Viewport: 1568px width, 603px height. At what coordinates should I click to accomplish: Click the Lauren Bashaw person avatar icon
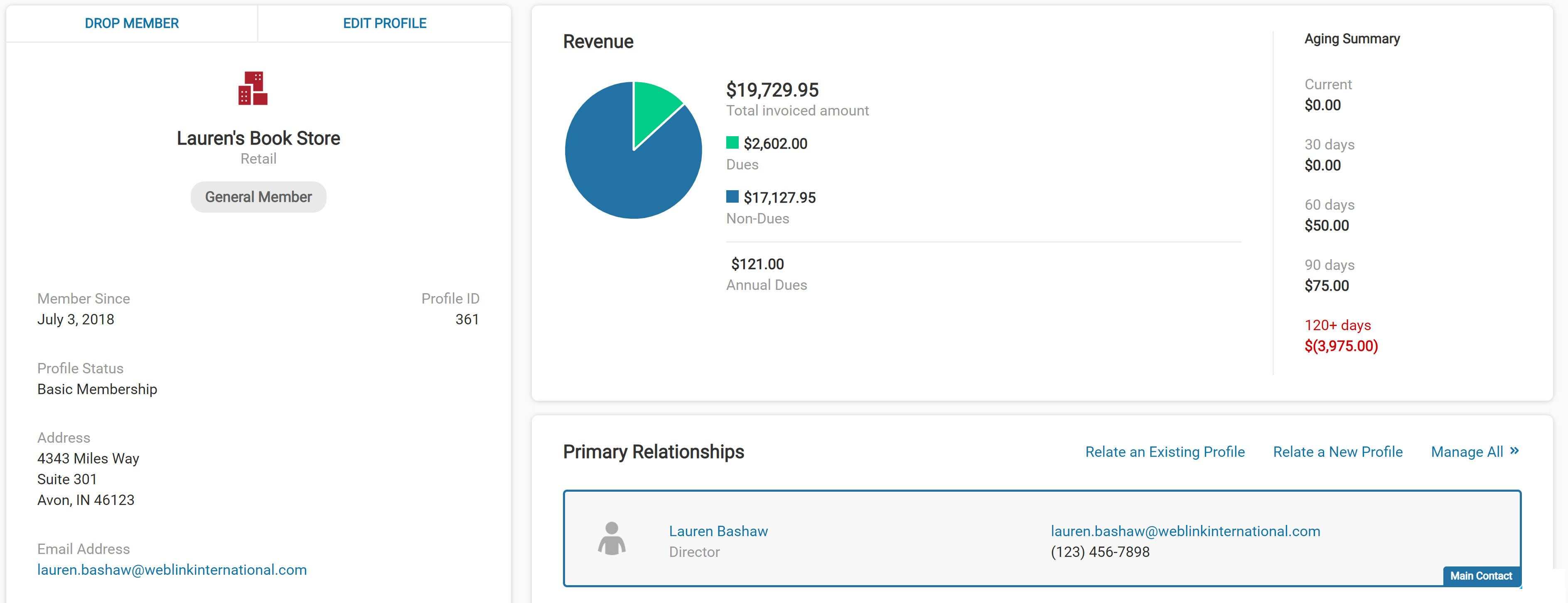tap(612, 539)
